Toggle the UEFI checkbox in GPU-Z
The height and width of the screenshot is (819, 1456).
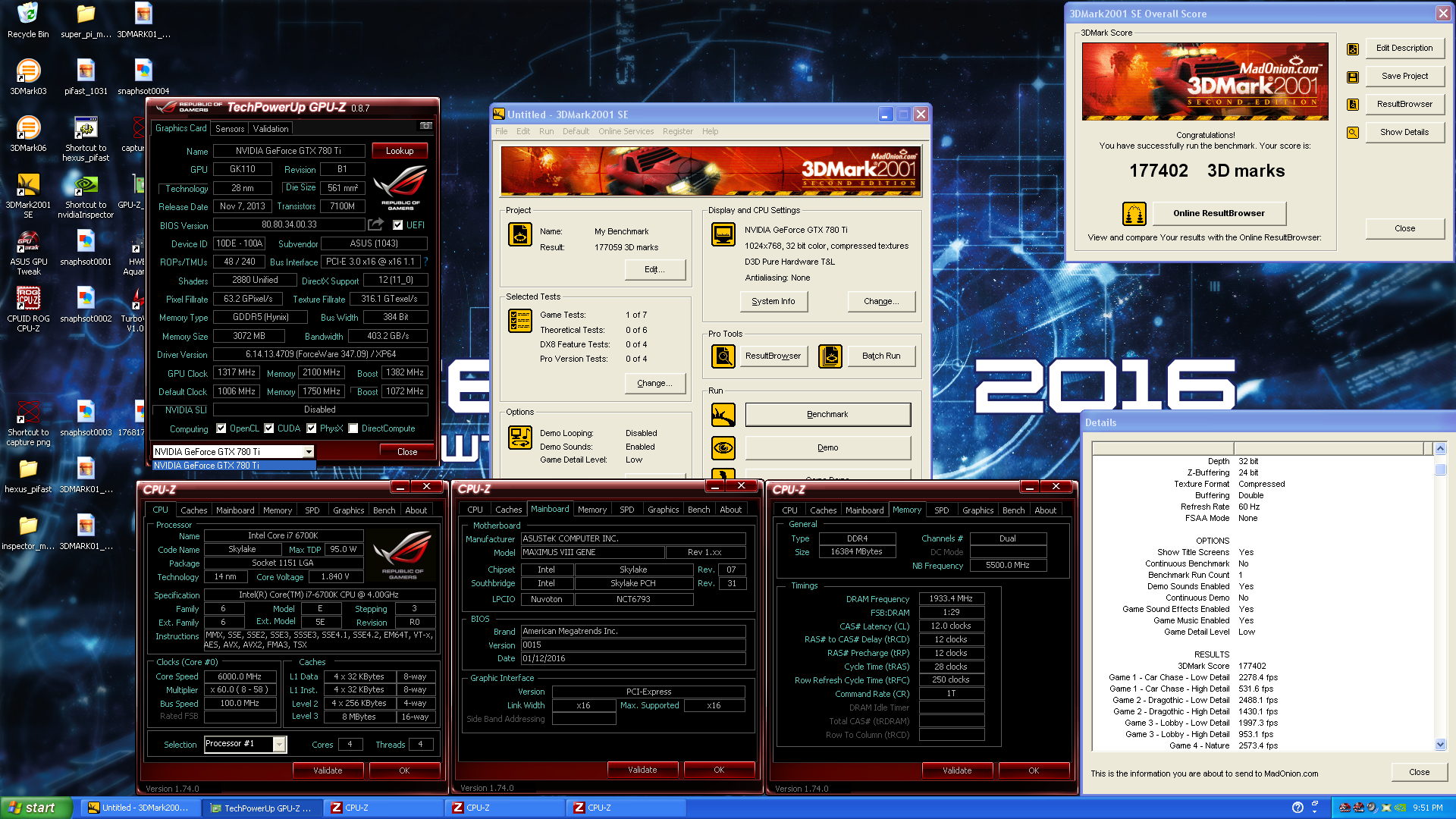tap(397, 225)
